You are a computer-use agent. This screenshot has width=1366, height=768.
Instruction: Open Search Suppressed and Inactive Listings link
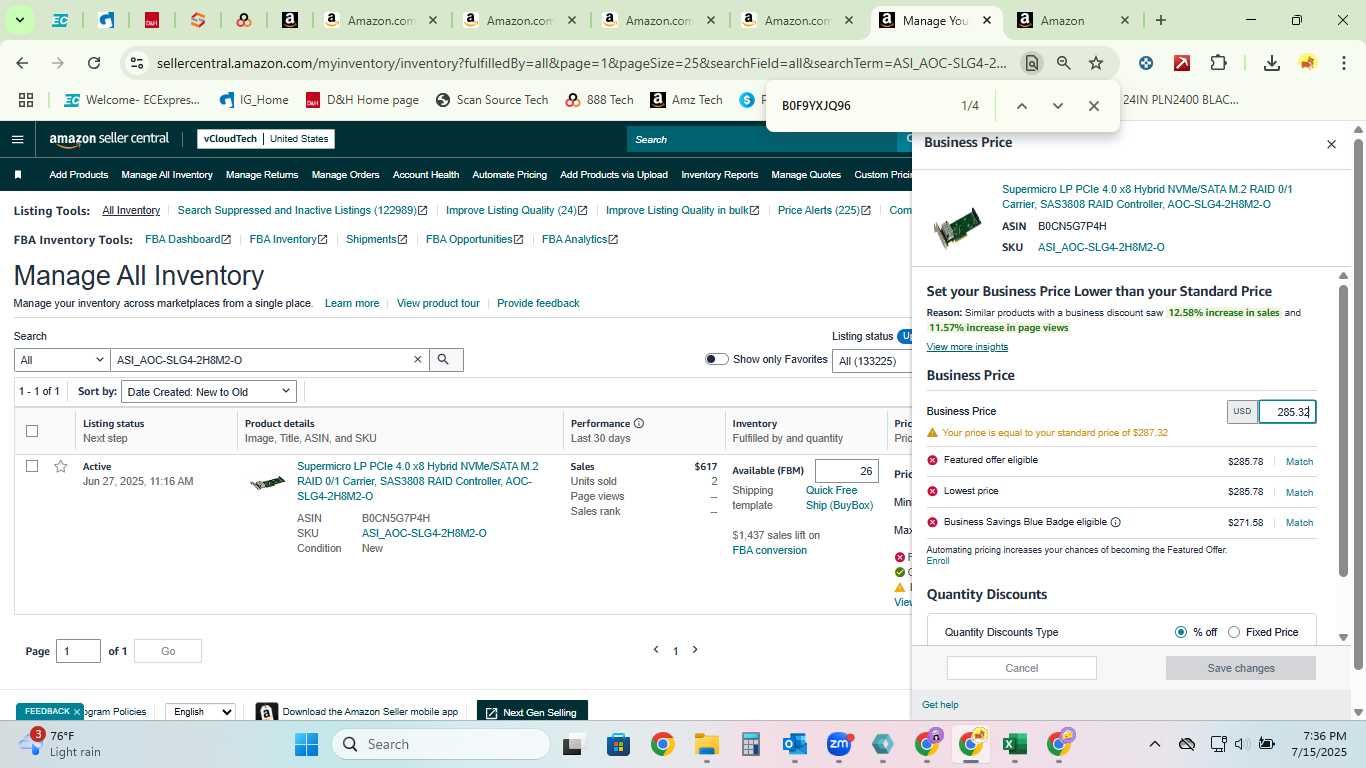(x=302, y=211)
